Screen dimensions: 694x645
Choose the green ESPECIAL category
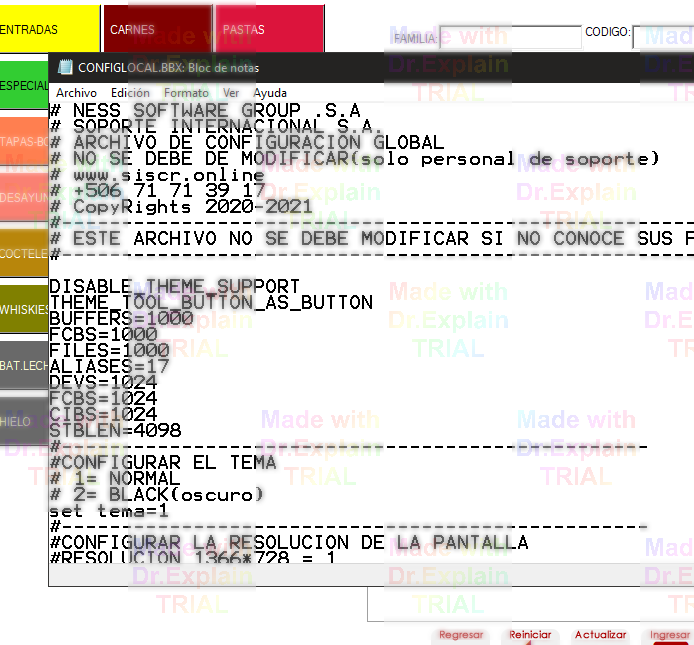click(23, 86)
